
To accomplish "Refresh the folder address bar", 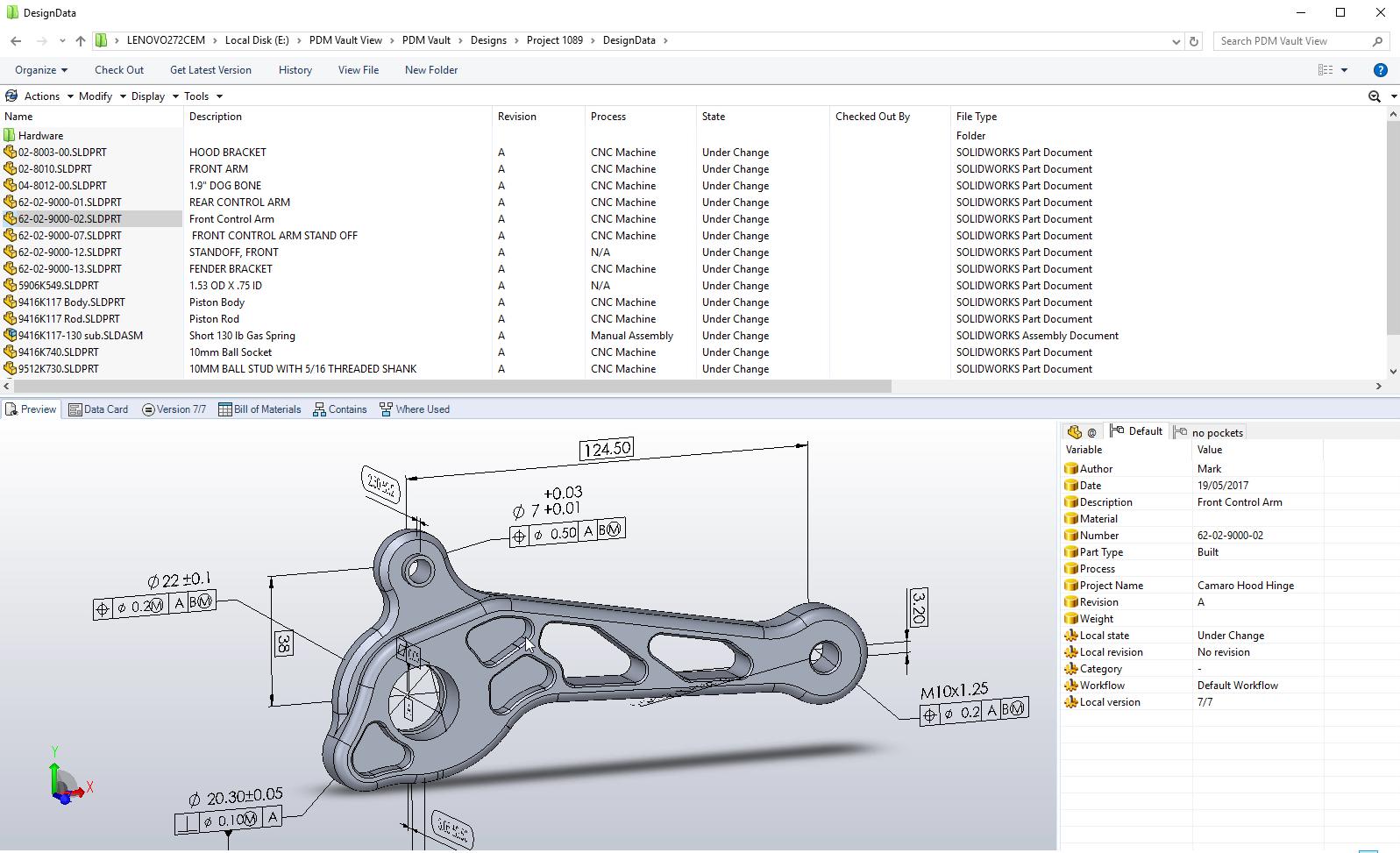I will tap(1193, 41).
